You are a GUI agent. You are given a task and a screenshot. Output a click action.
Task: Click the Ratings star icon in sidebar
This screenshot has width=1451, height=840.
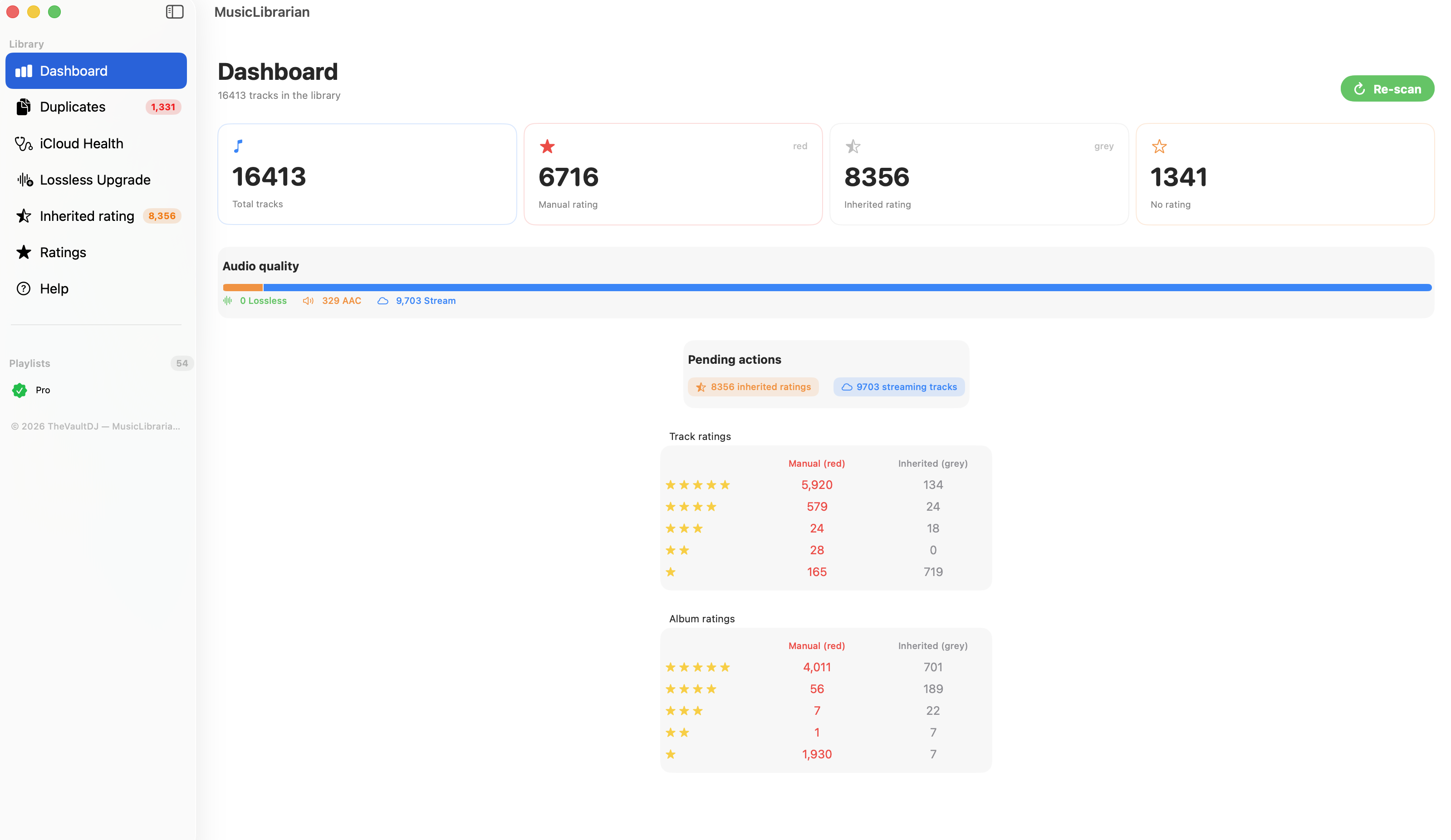24,252
